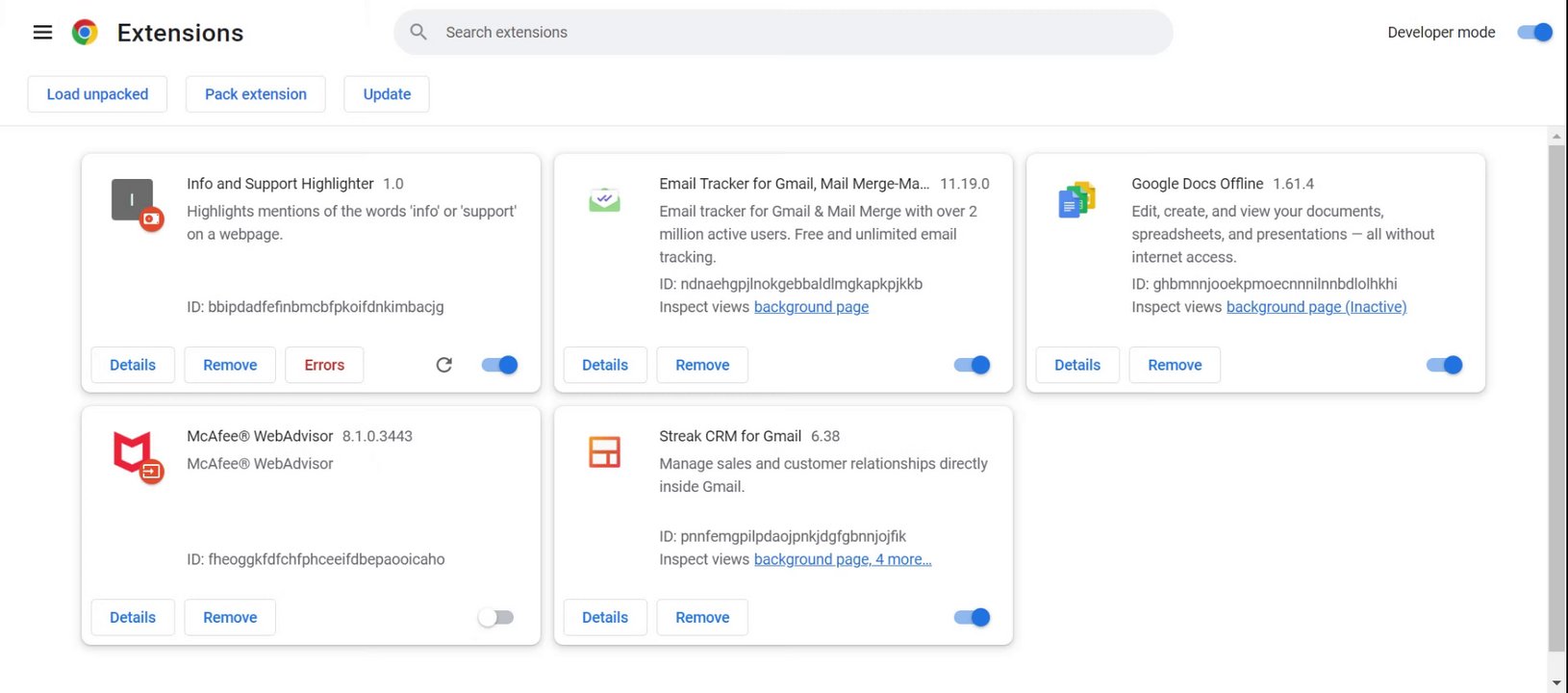1568x693 pixels.
Task: Click the Streak CRM extension icon
Action: pyautogui.click(x=604, y=451)
